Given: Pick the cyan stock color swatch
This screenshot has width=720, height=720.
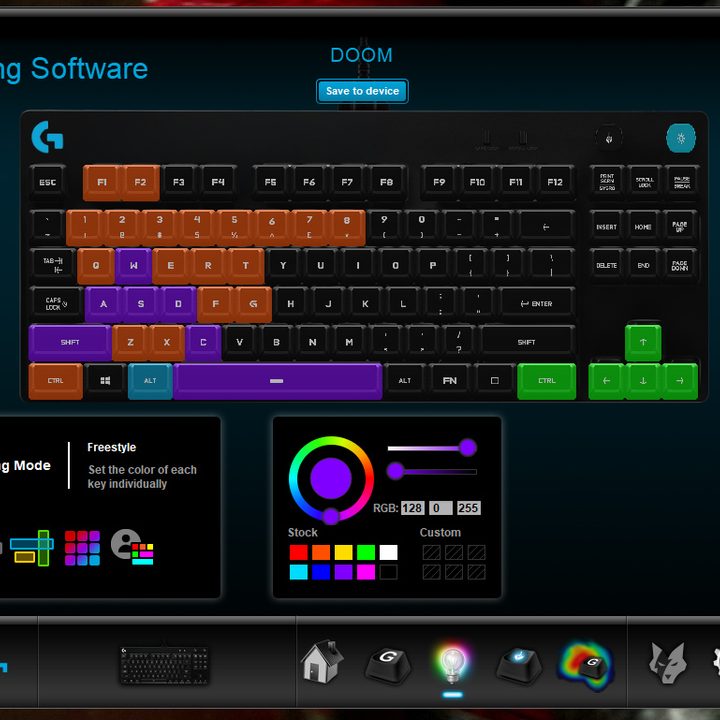Looking at the screenshot, I should tap(298, 572).
